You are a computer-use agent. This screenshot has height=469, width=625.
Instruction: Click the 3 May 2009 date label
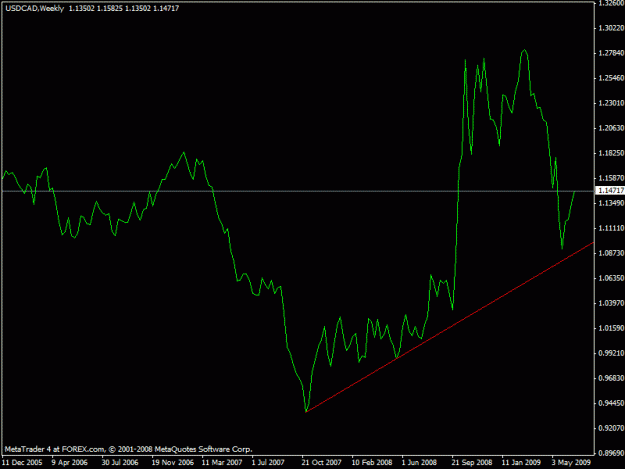571,463
